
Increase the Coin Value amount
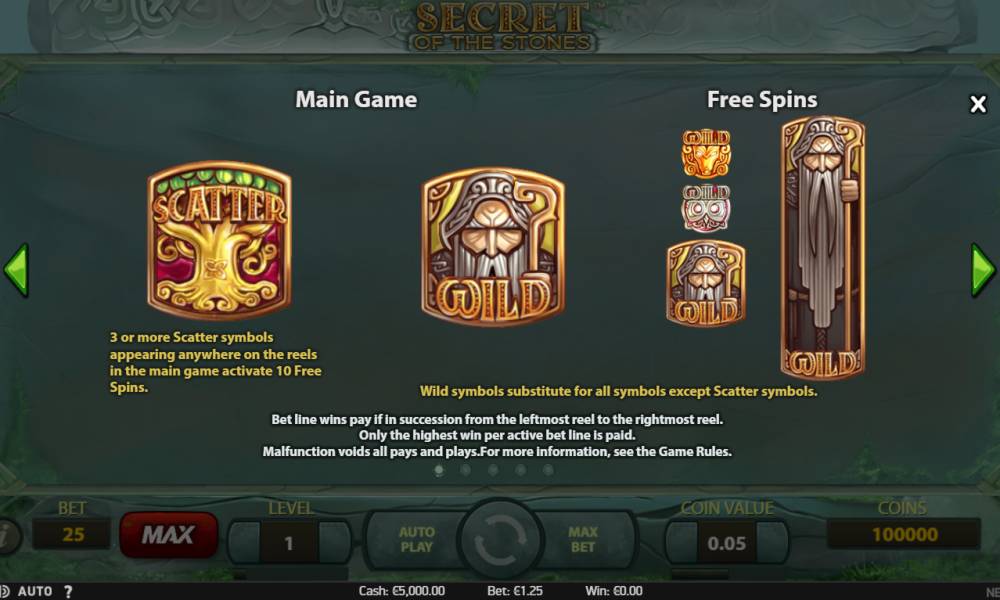pyautogui.click(x=773, y=543)
